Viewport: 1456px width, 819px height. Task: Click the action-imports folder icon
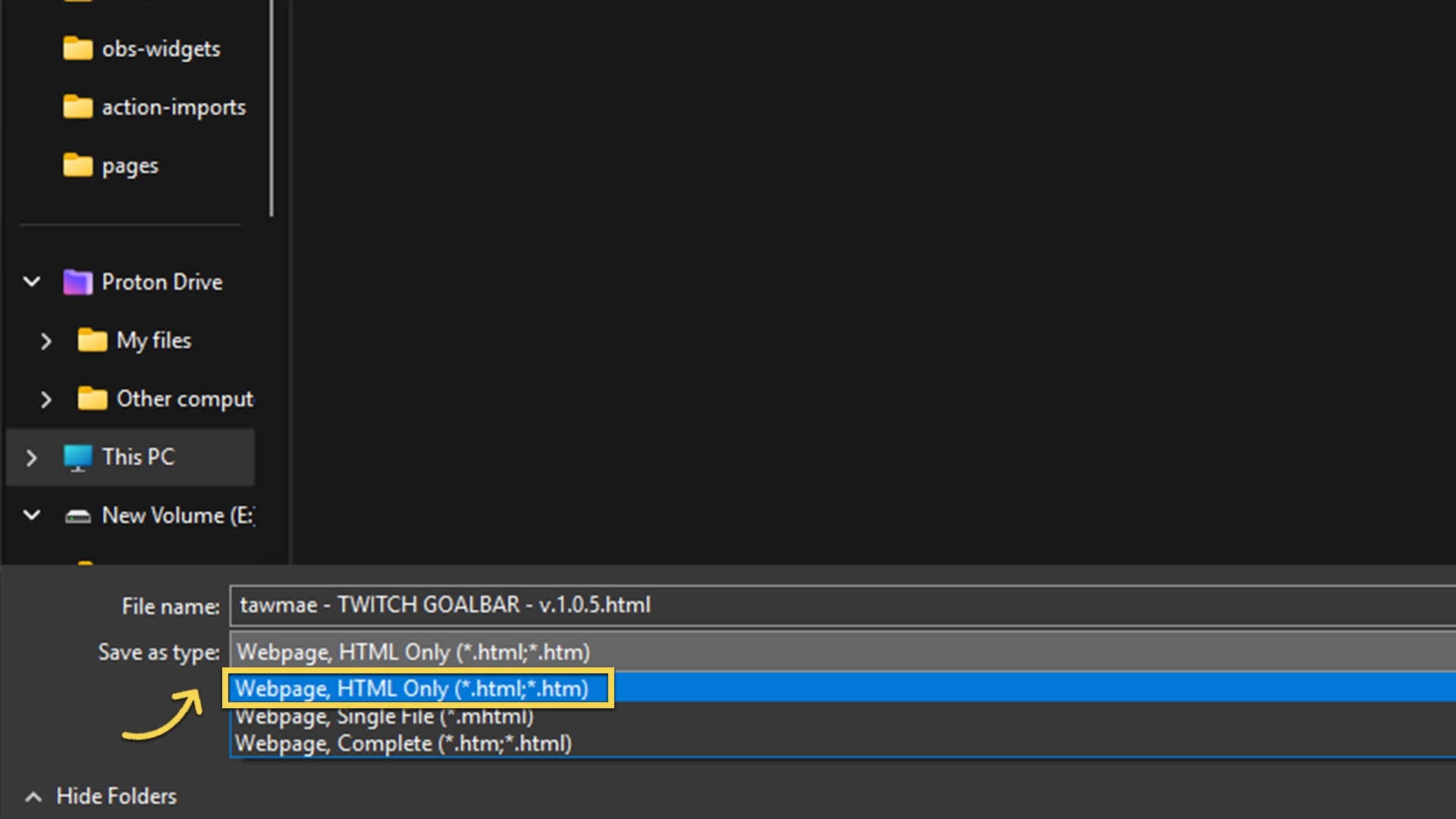77,107
